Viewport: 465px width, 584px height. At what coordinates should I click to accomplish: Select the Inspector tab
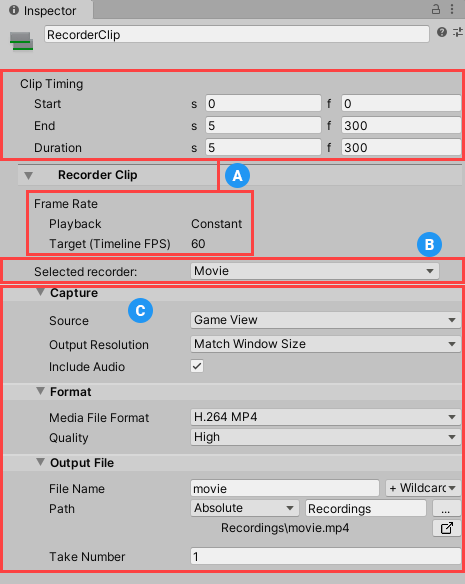[46, 10]
